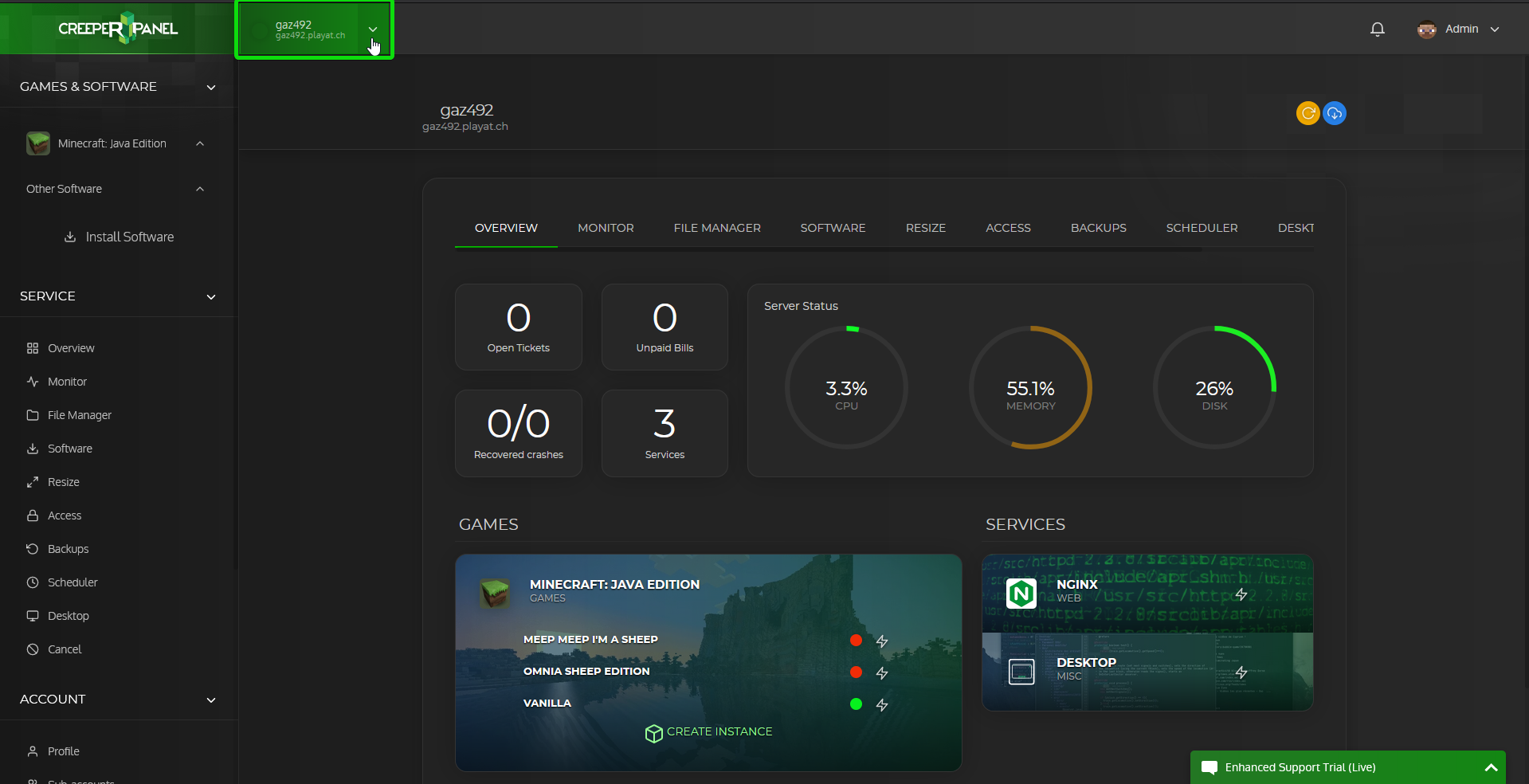Click the Cancel circle-slash icon in sidebar
Image resolution: width=1529 pixels, height=784 pixels.
(33, 649)
